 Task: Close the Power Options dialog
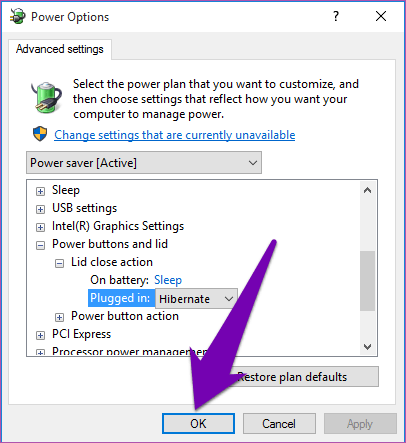[381, 16]
